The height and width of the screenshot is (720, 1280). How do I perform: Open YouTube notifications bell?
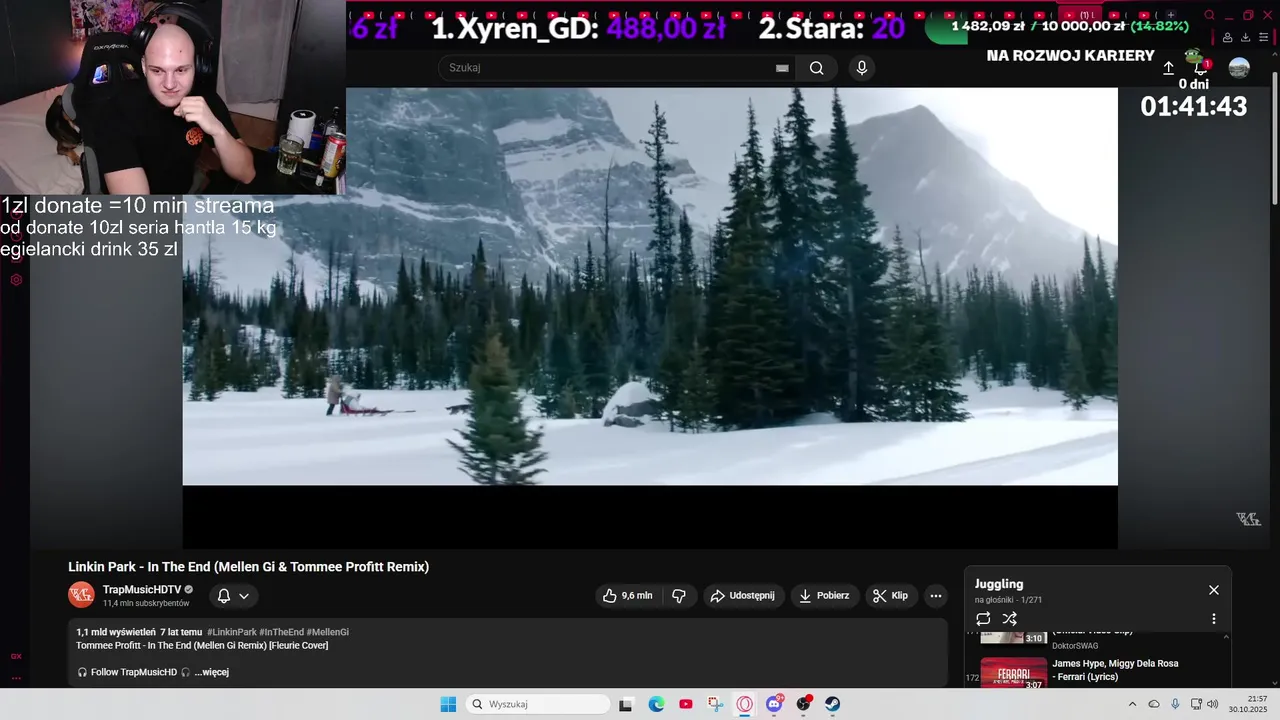[x=1201, y=68]
